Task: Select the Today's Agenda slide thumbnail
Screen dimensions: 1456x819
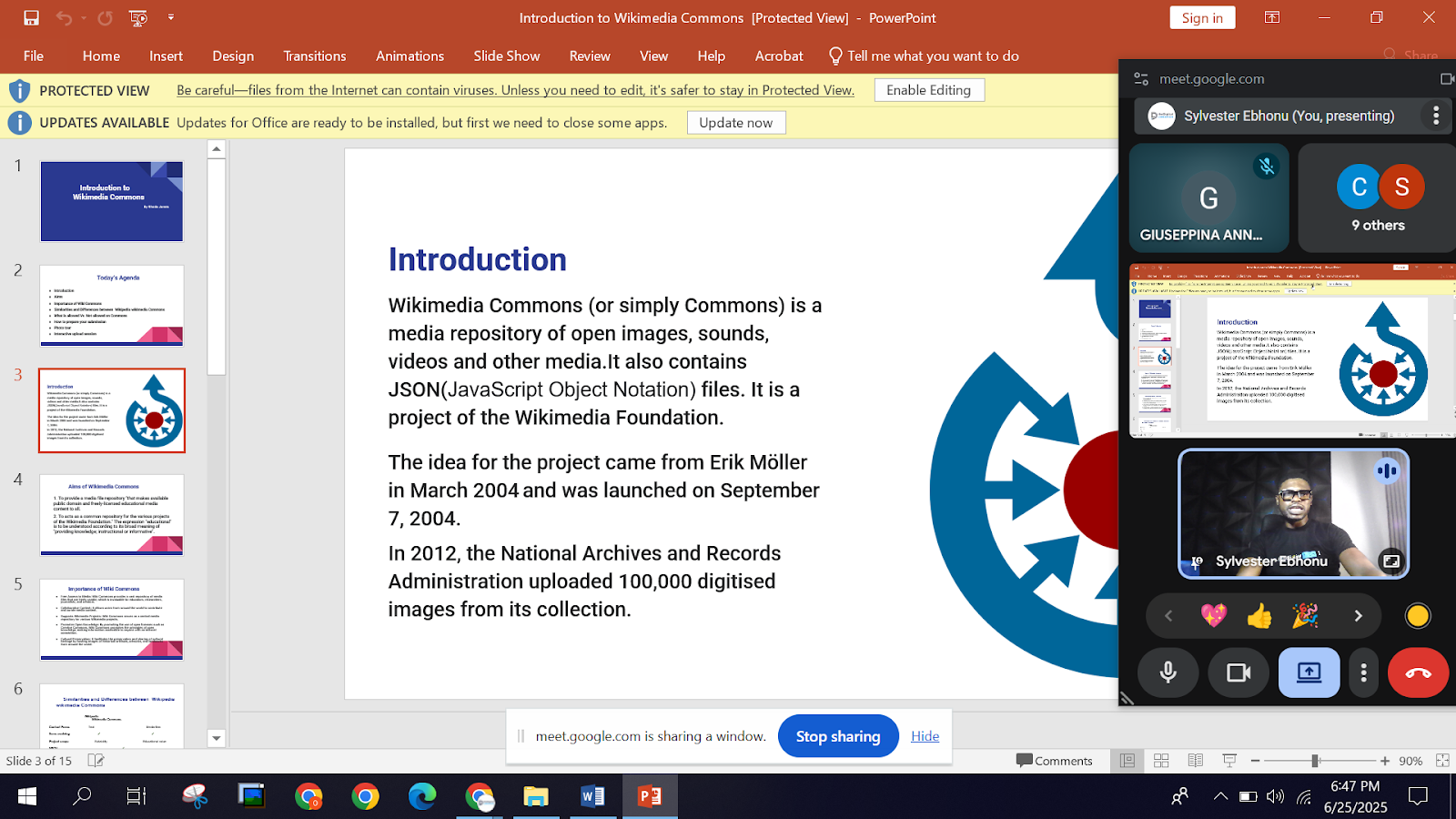Action: coord(112,306)
